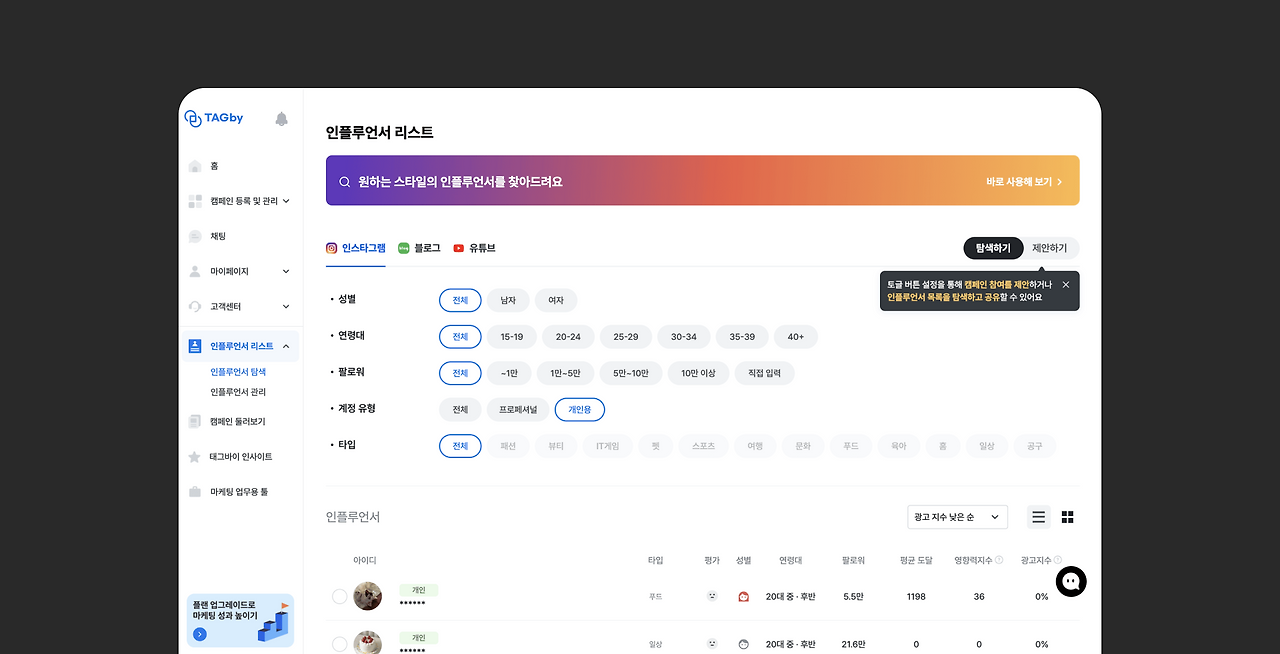Screen dimensions: 1280x654
Task: Click the 푸드 row profile thumbnail
Action: click(x=368, y=596)
